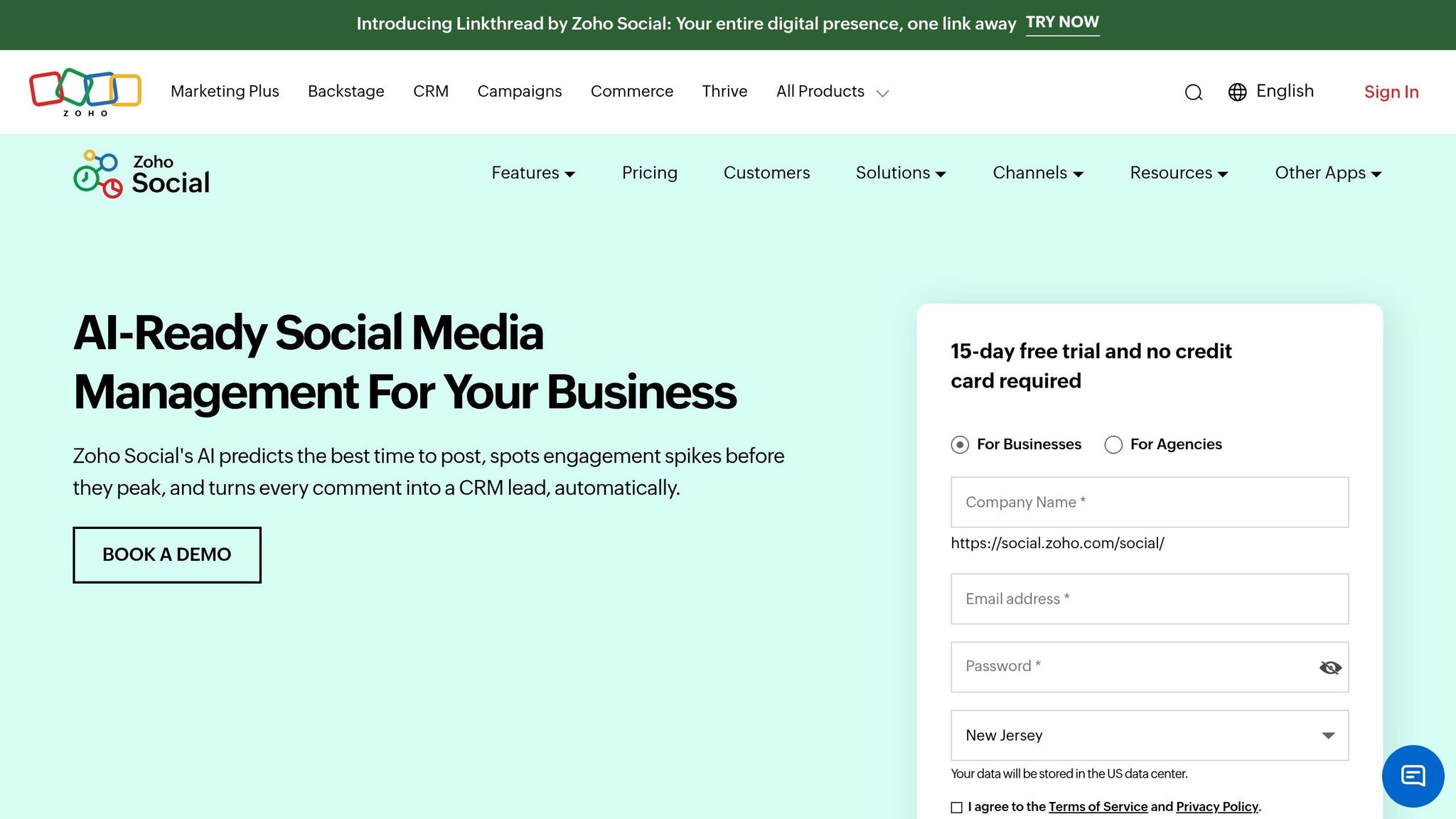The height and width of the screenshot is (819, 1456).
Task: Expand the Solutions menu
Action: (x=901, y=173)
